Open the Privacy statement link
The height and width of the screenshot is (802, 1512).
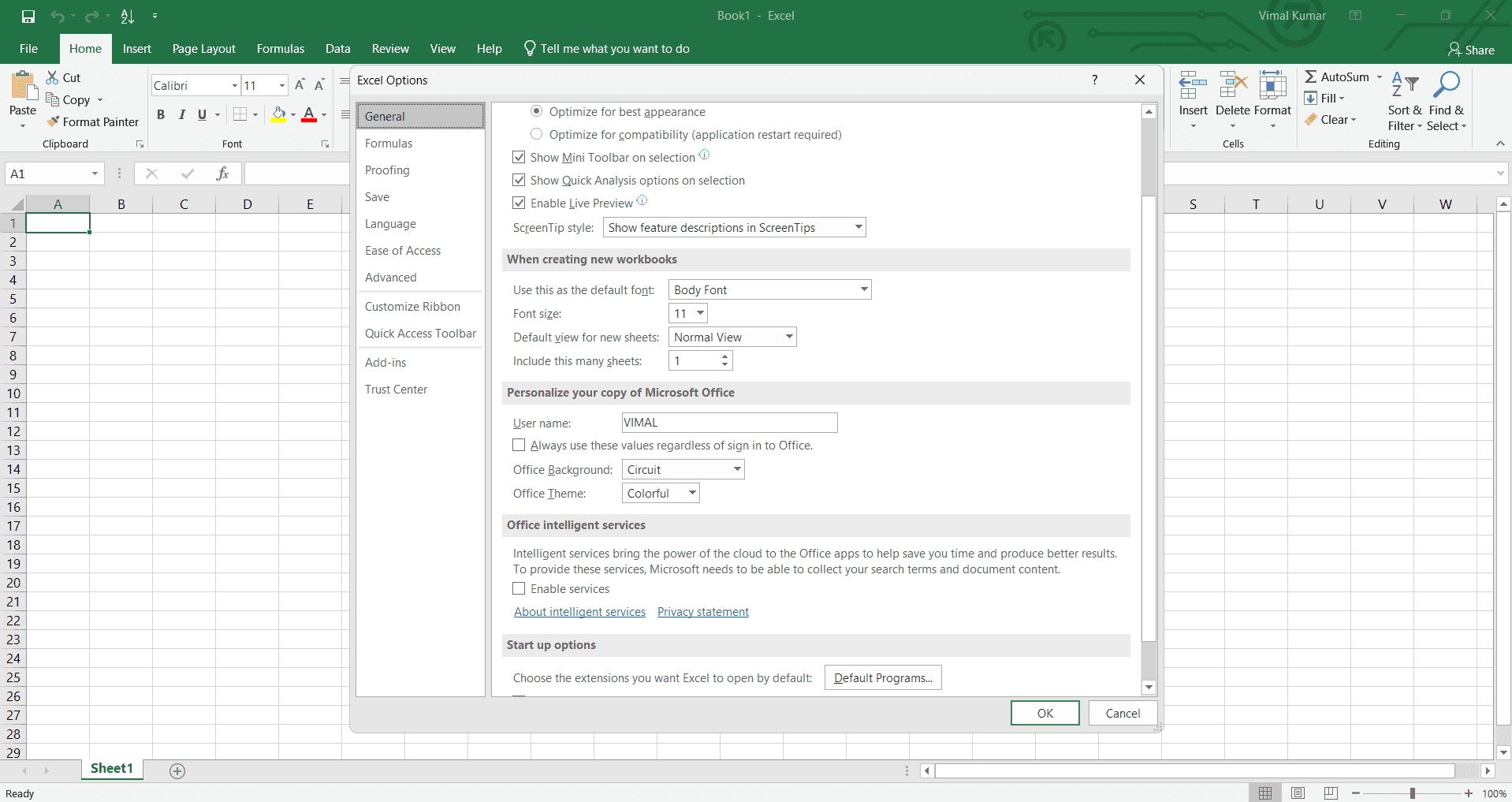point(702,611)
